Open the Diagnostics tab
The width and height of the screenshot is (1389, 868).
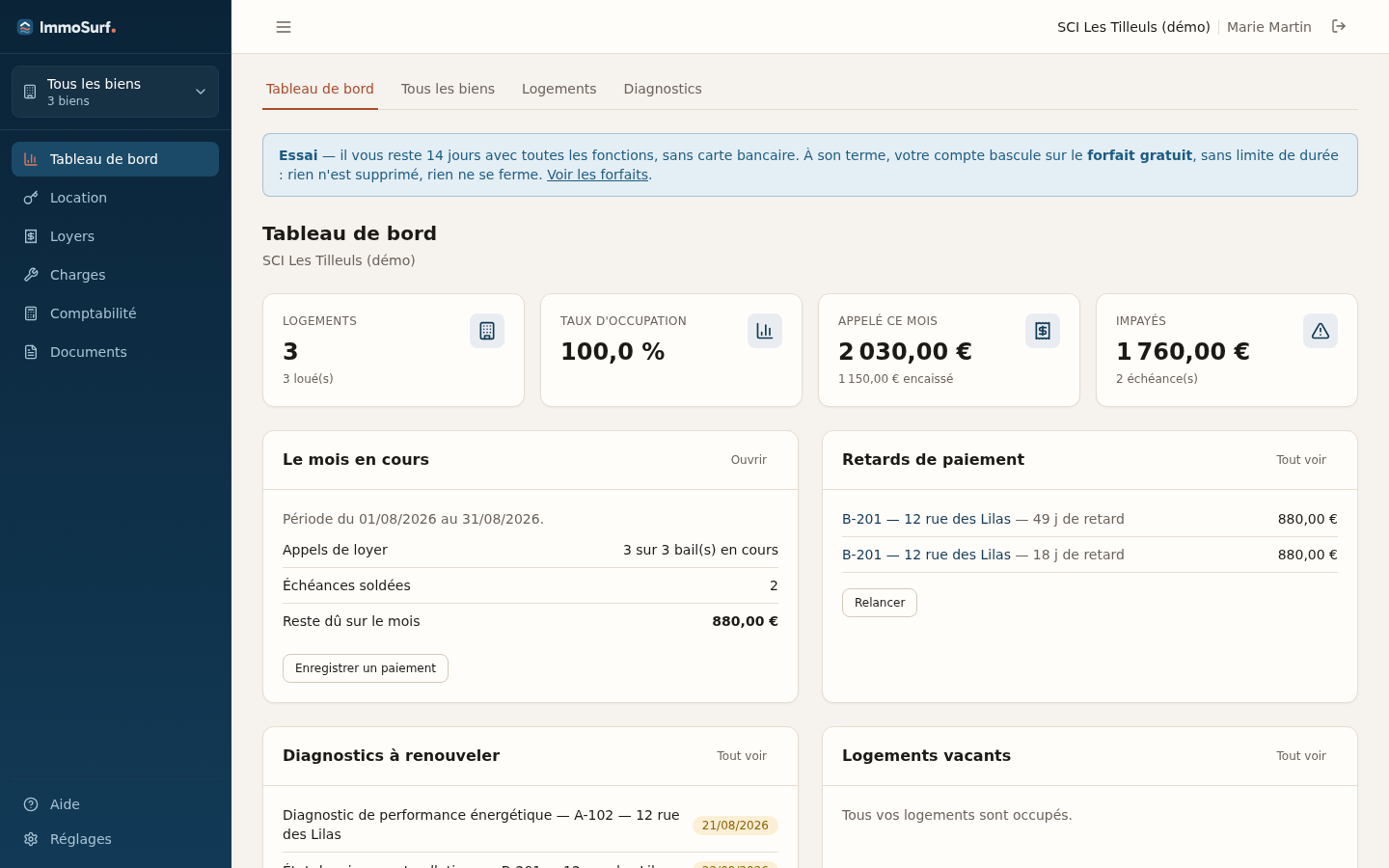click(663, 89)
